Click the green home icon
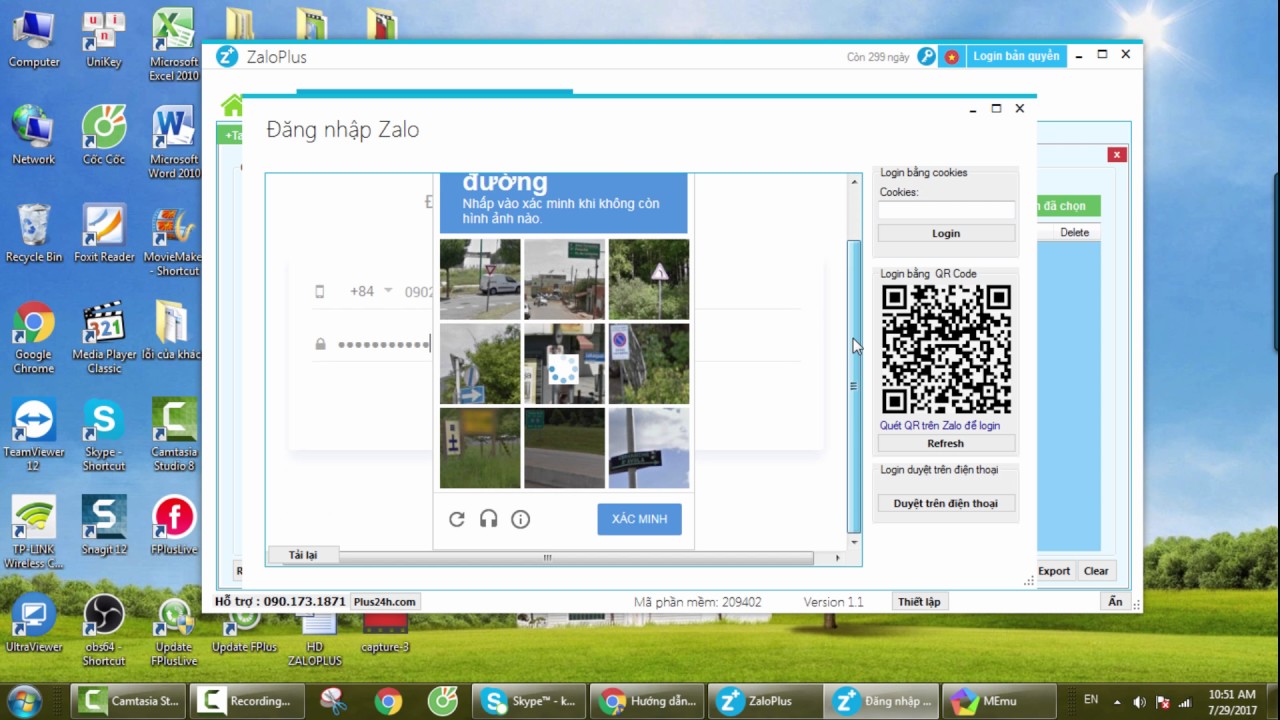The image size is (1280, 720). tap(232, 106)
